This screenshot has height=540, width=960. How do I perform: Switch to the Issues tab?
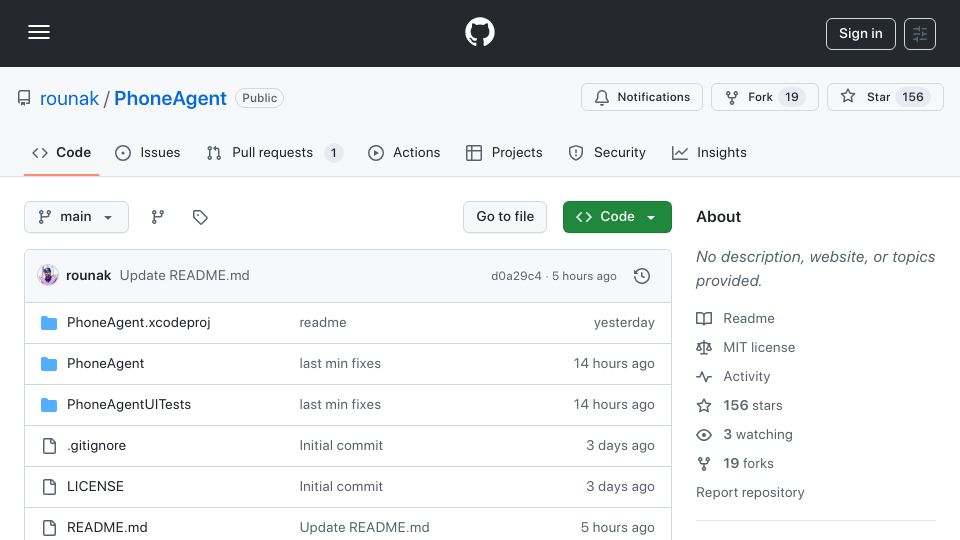(x=148, y=152)
